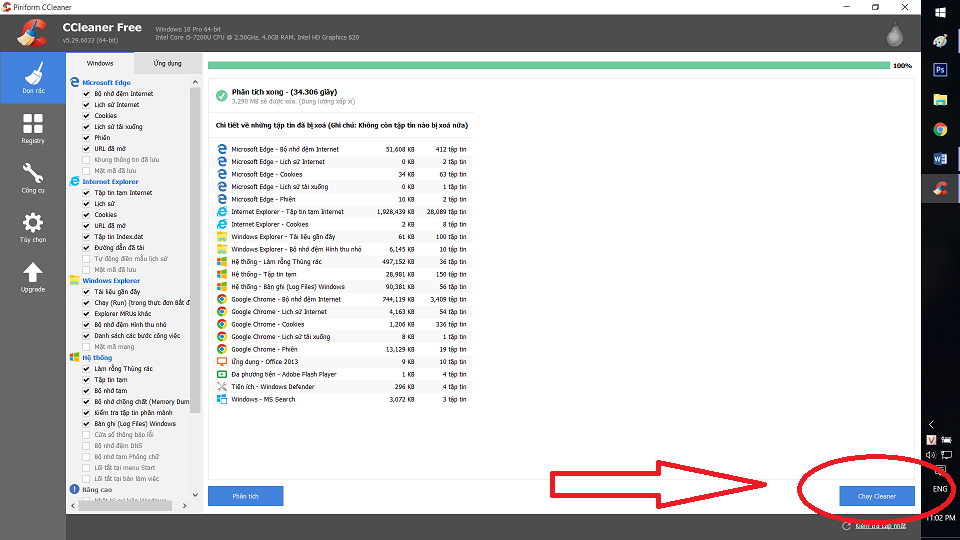Image resolution: width=960 pixels, height=540 pixels.
Task: Open Google Chrome from the taskbar
Action: tap(940, 129)
